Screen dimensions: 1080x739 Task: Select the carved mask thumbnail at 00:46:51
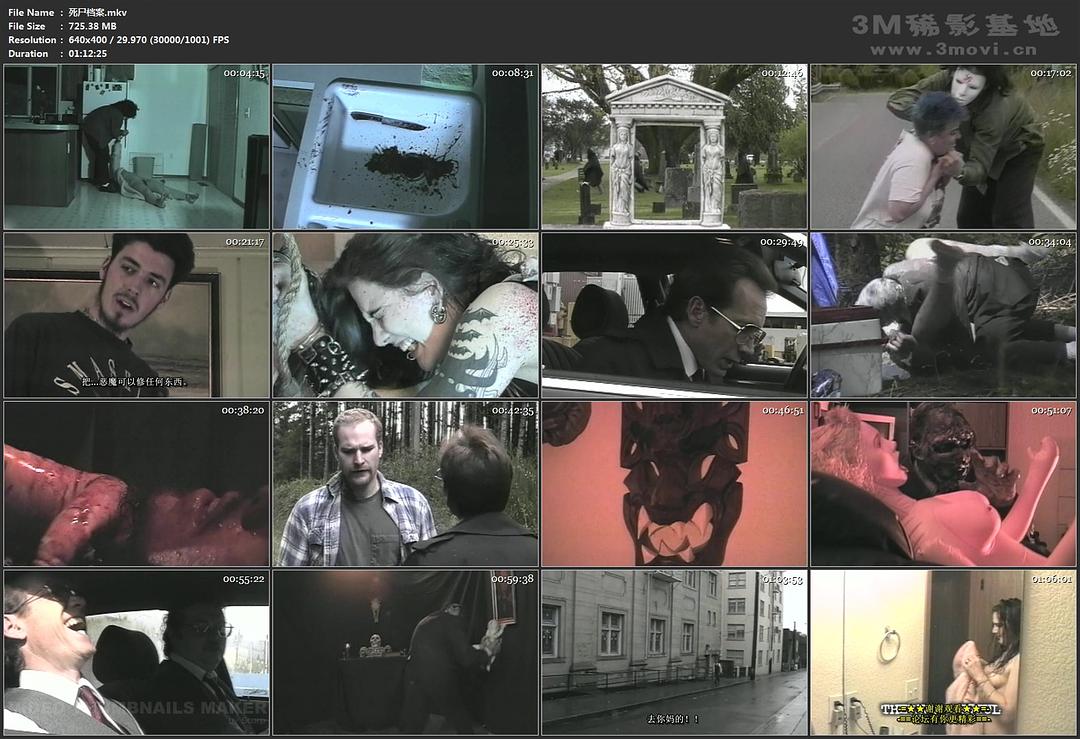674,484
